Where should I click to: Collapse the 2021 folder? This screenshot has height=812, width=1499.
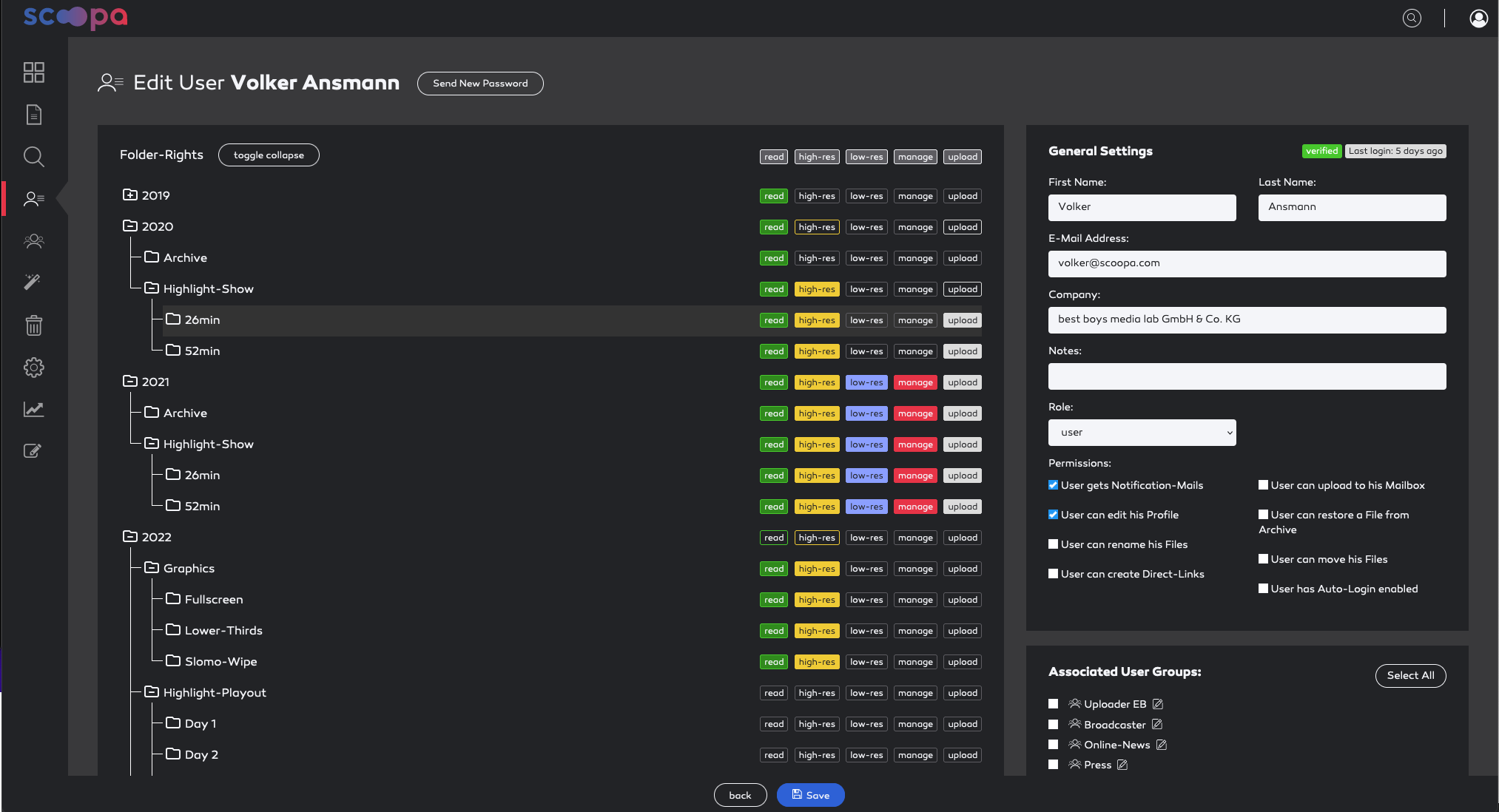(x=130, y=382)
